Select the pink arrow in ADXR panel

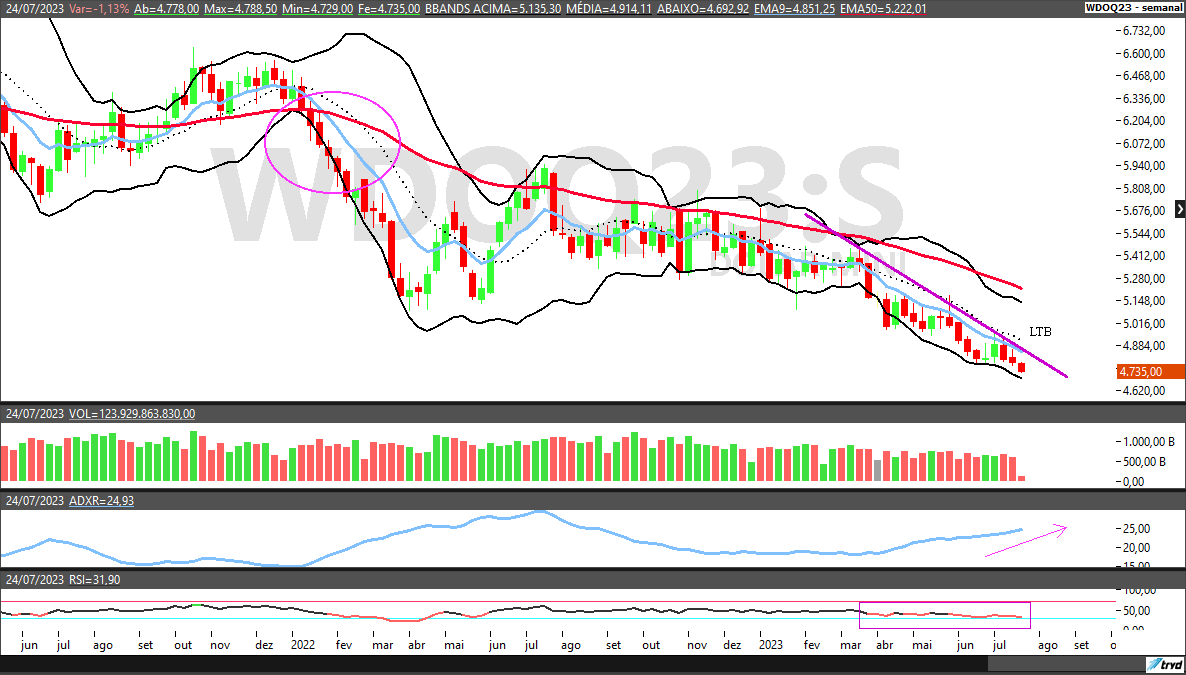tap(1025, 540)
